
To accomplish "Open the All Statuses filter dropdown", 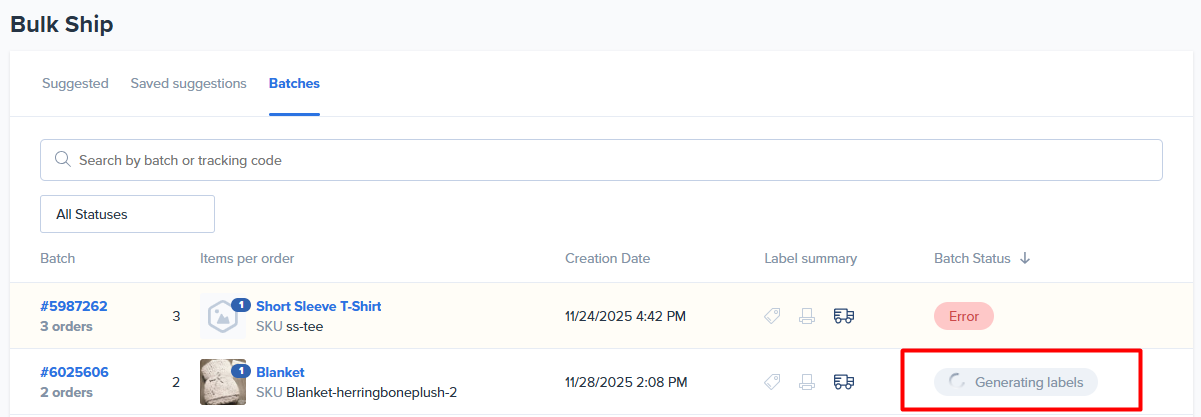I will (x=127, y=214).
